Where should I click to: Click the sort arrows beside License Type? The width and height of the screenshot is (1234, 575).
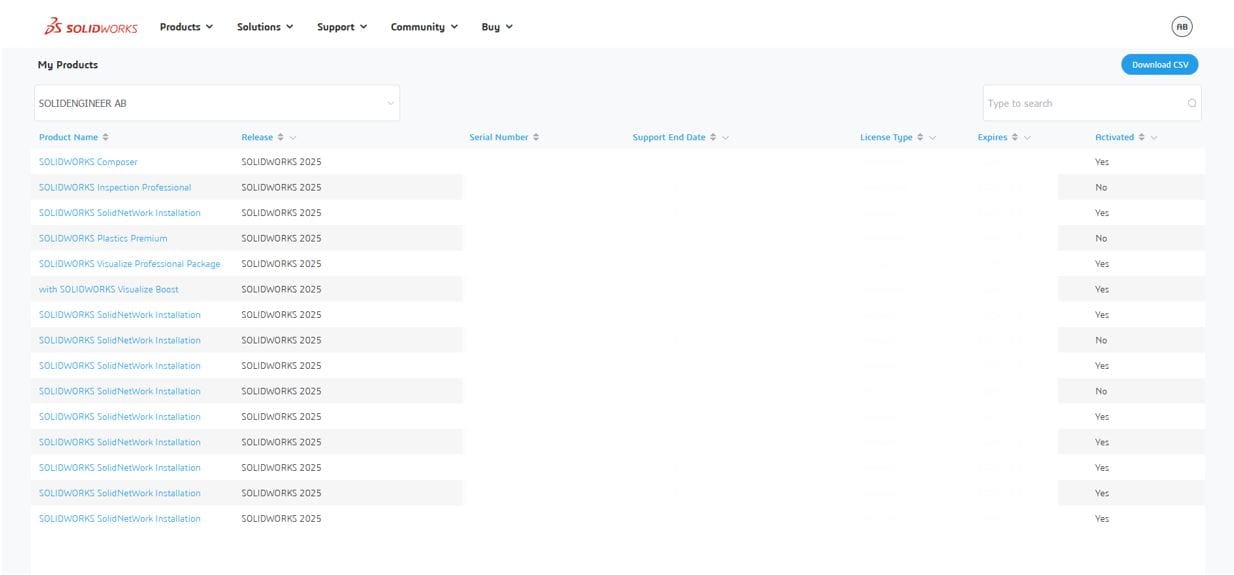(x=920, y=137)
